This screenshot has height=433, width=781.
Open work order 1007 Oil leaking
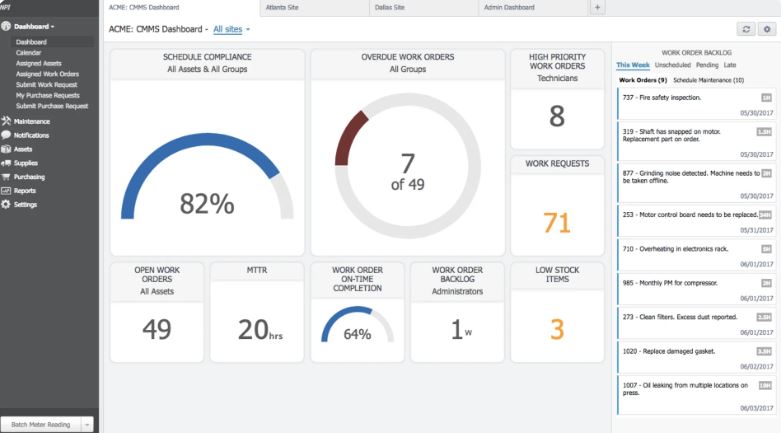696,395
